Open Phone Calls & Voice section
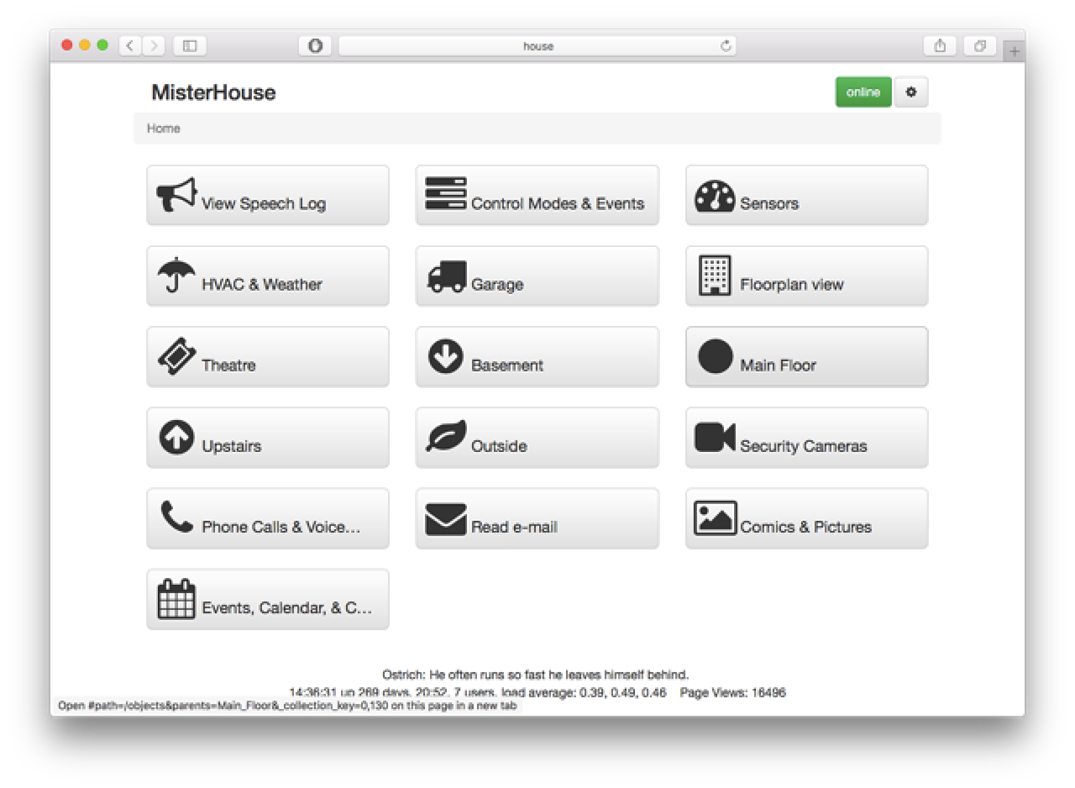Image resolution: width=1075 pixels, height=788 pixels. coord(267,518)
